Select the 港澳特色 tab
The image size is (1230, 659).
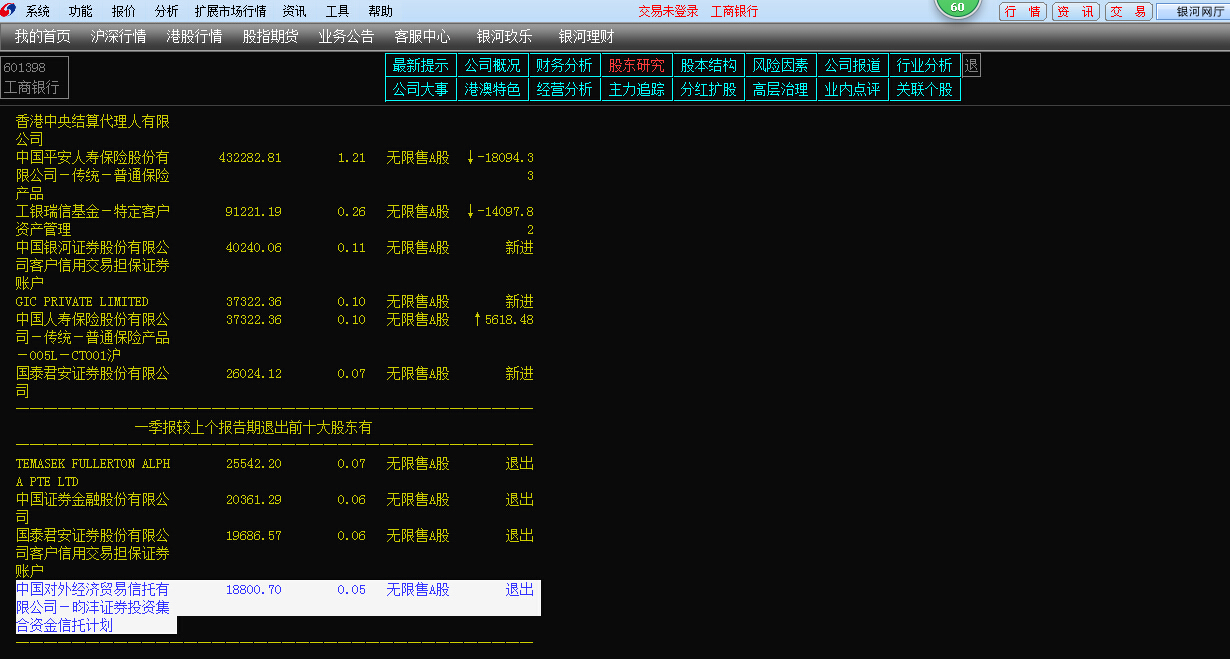click(493, 89)
